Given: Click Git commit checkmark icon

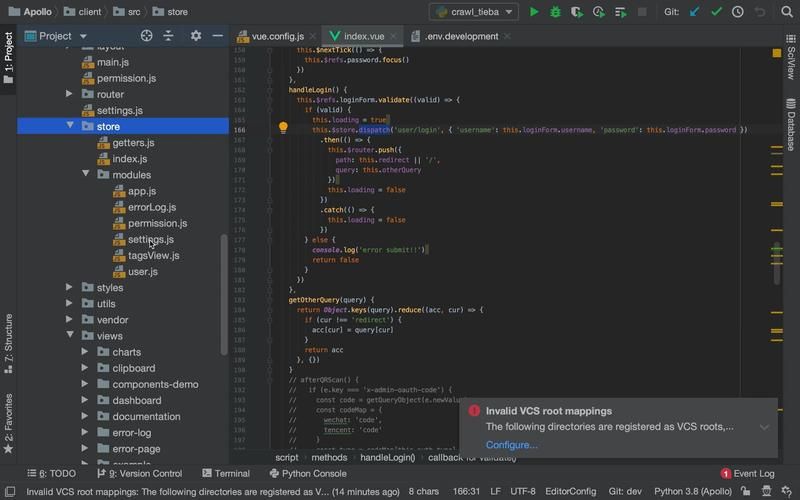Looking at the screenshot, I should click(x=716, y=12).
